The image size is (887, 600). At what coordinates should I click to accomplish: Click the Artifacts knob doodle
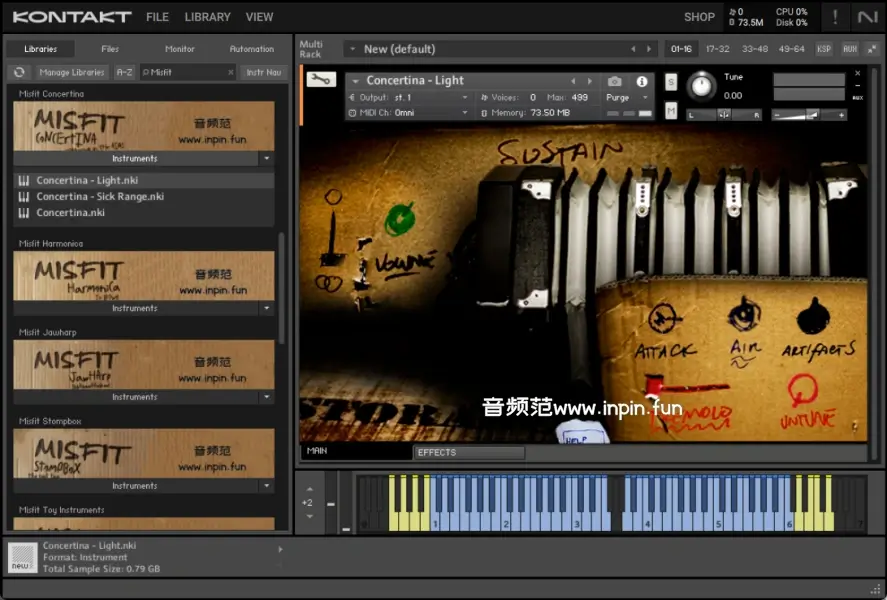click(813, 318)
